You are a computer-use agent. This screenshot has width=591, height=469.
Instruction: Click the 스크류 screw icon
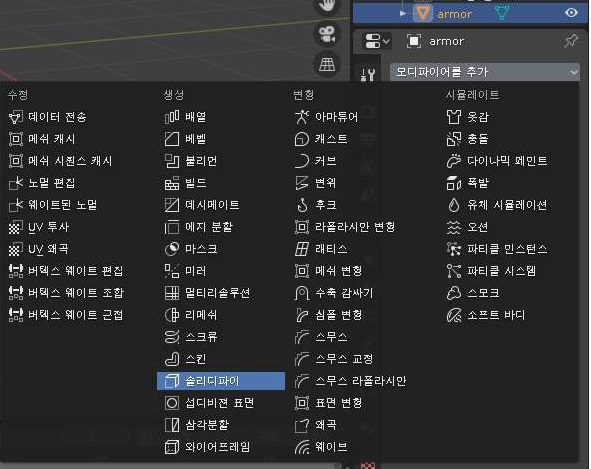(172, 337)
